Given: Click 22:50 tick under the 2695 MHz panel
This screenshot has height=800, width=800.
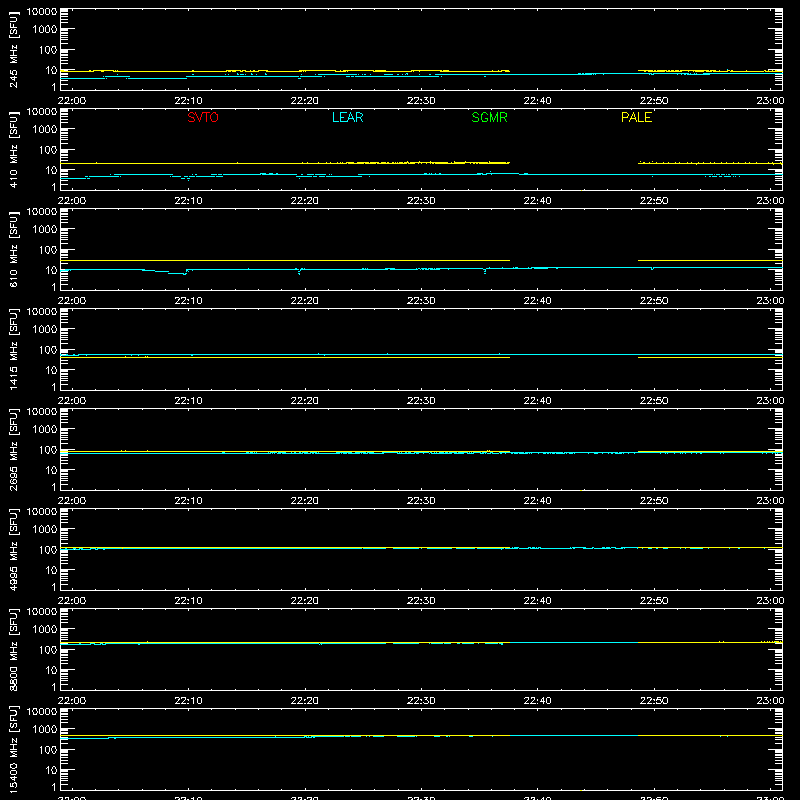Looking at the screenshot, I should [x=654, y=501].
